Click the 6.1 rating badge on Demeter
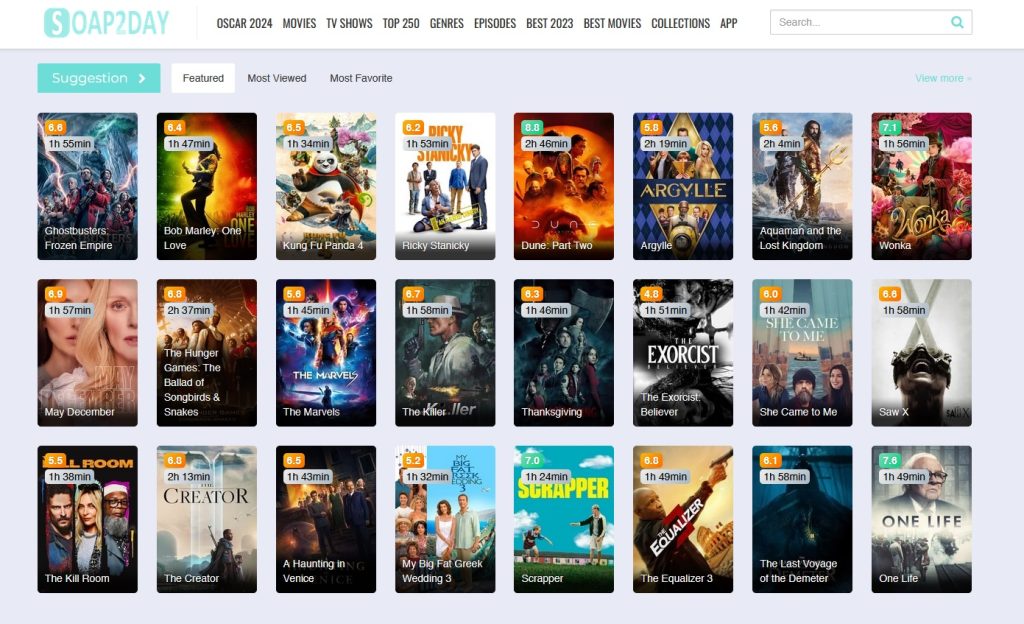Viewport: 1024px width, 624px height. (x=770, y=460)
